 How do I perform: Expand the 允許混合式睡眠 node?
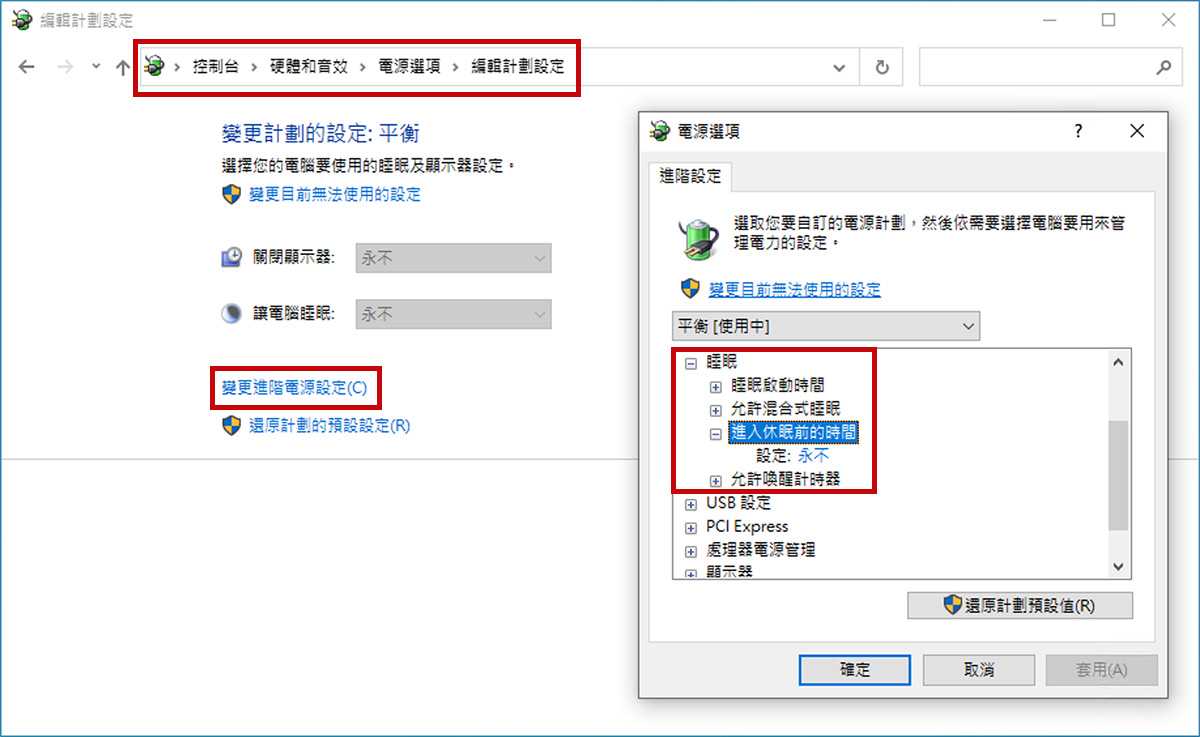(715, 410)
